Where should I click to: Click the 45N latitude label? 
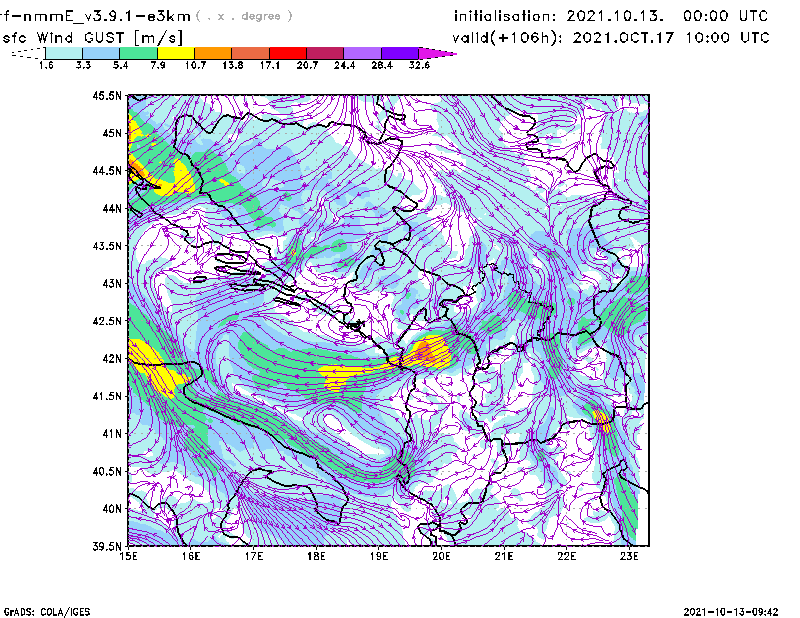click(x=112, y=133)
